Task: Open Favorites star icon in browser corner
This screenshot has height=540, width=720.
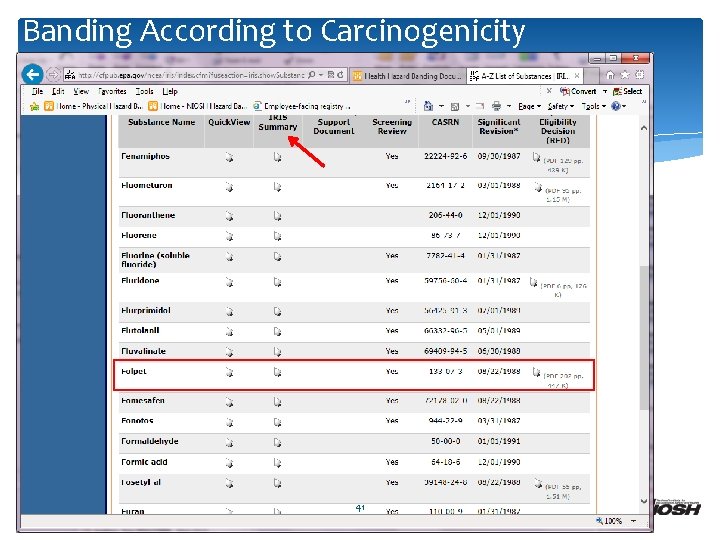Action: coord(625,75)
